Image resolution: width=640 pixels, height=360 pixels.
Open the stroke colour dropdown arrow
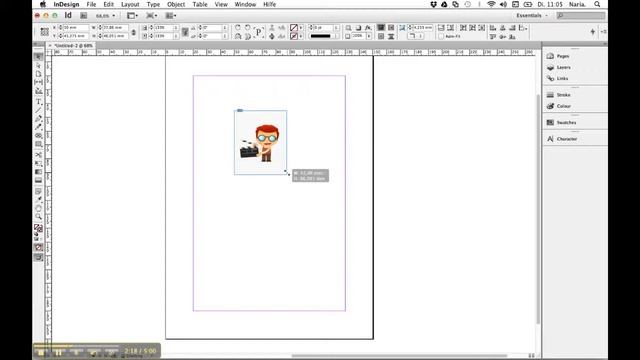301,36
